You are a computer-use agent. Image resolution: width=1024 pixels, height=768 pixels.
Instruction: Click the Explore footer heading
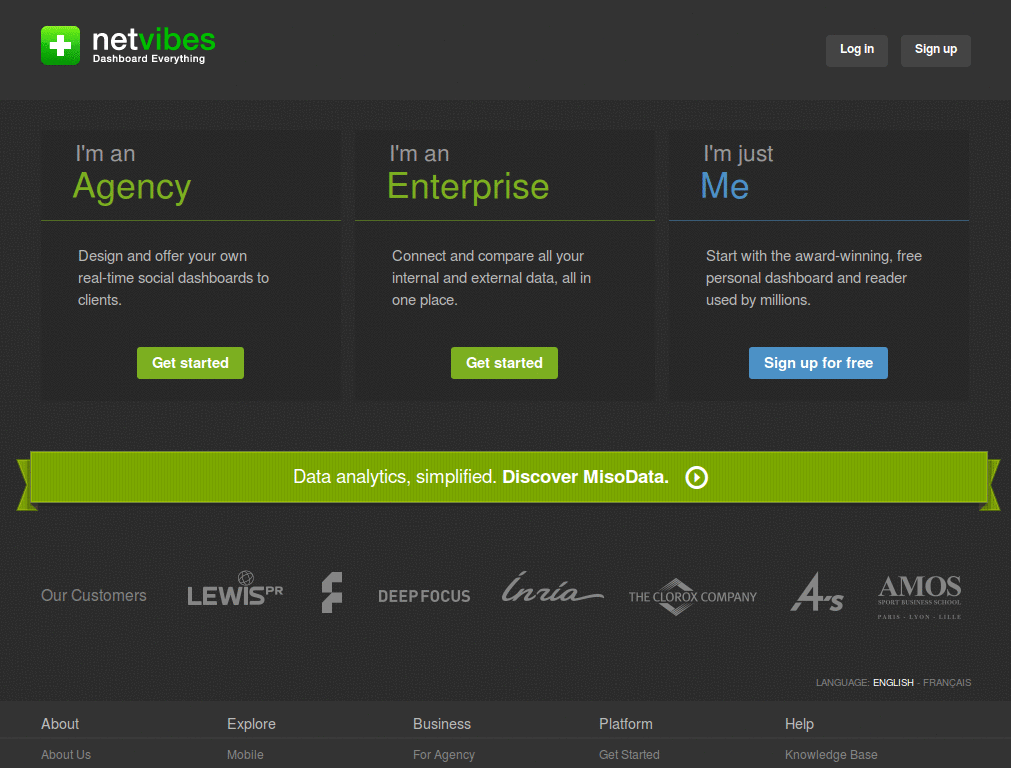pos(251,724)
